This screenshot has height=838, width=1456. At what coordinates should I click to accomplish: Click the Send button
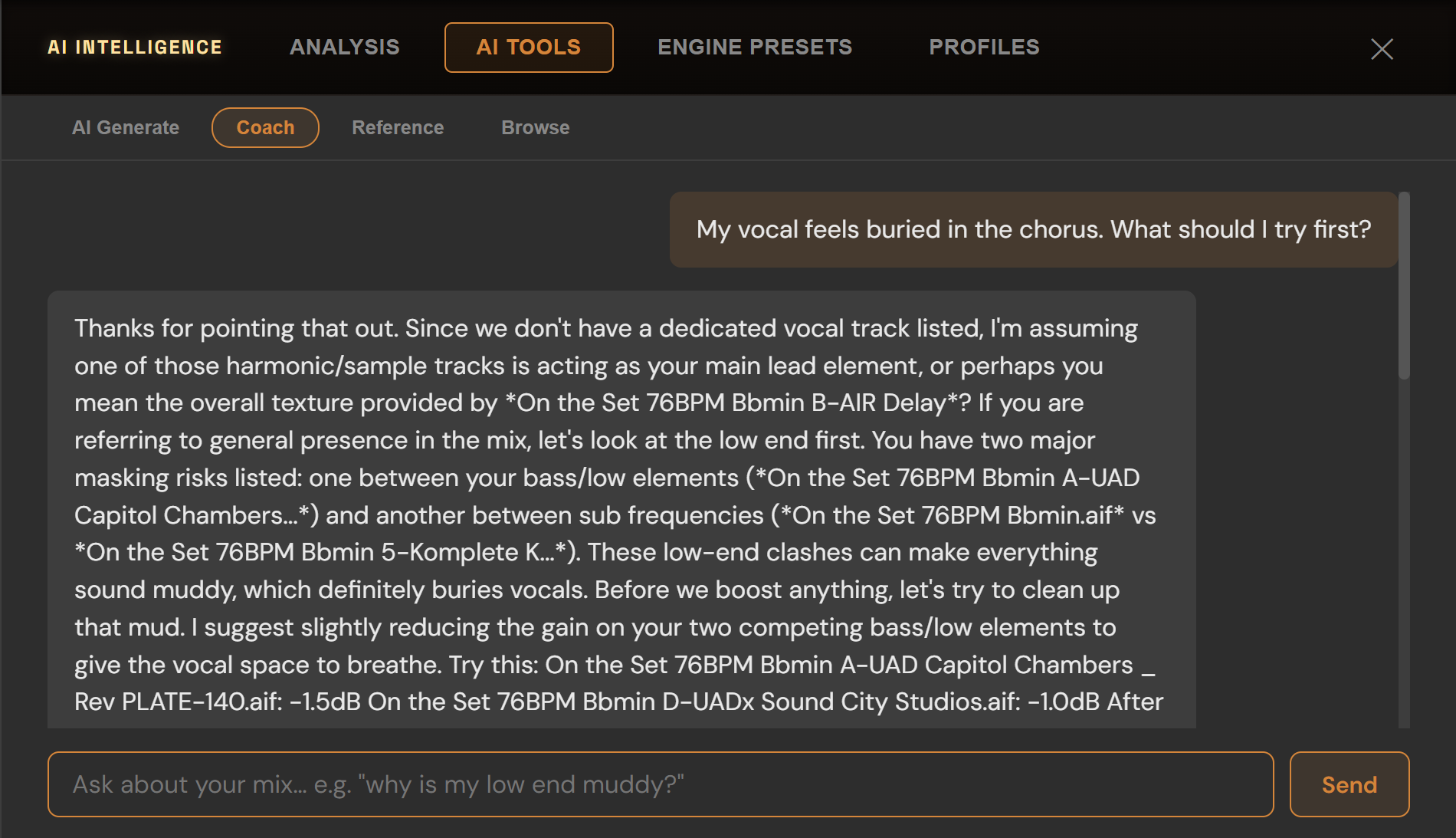[1349, 784]
